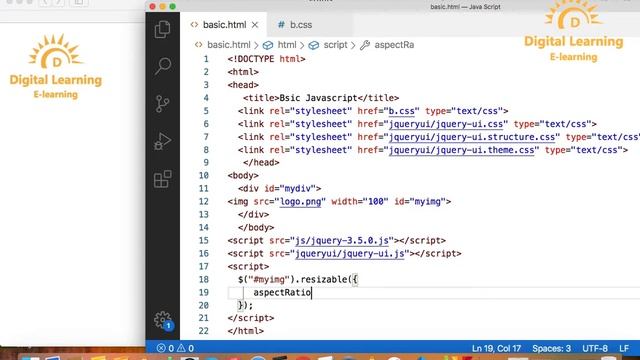Open the Extensions view
This screenshot has height=360, width=640.
(162, 179)
